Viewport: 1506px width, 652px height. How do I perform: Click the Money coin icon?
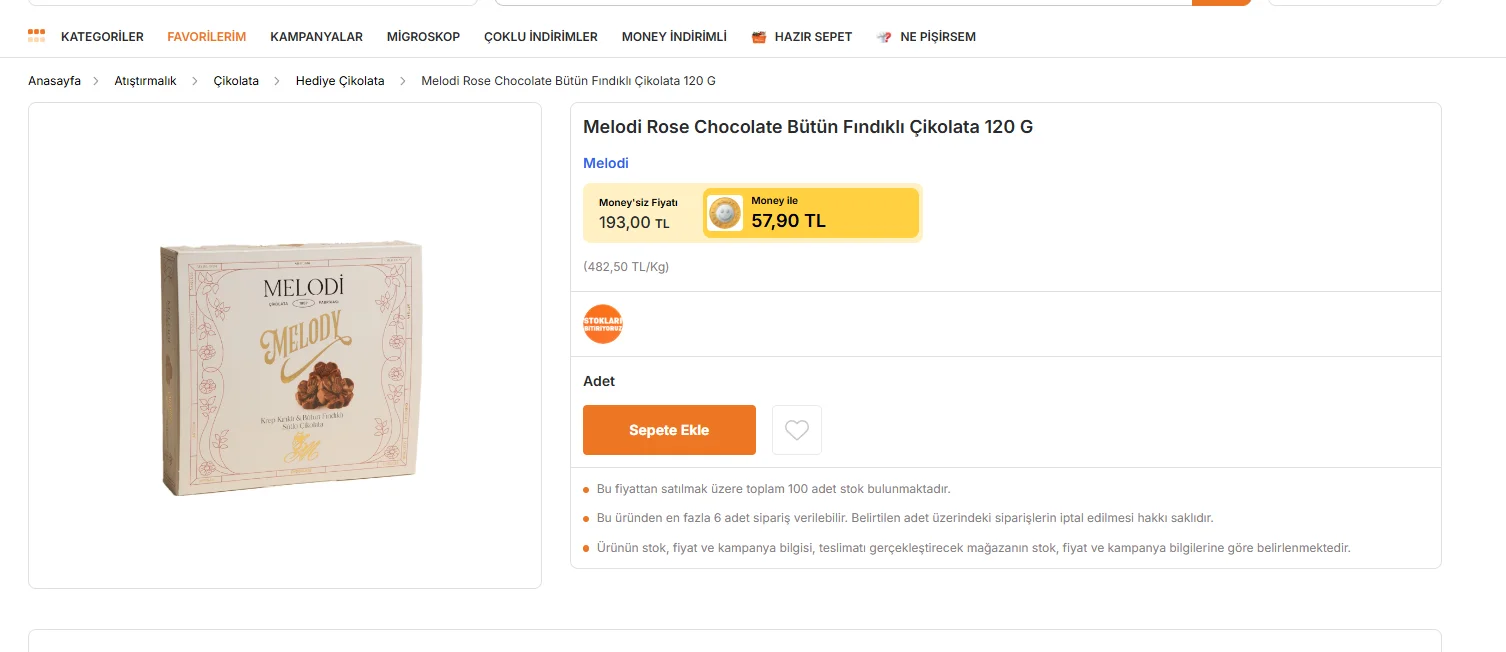(x=724, y=213)
